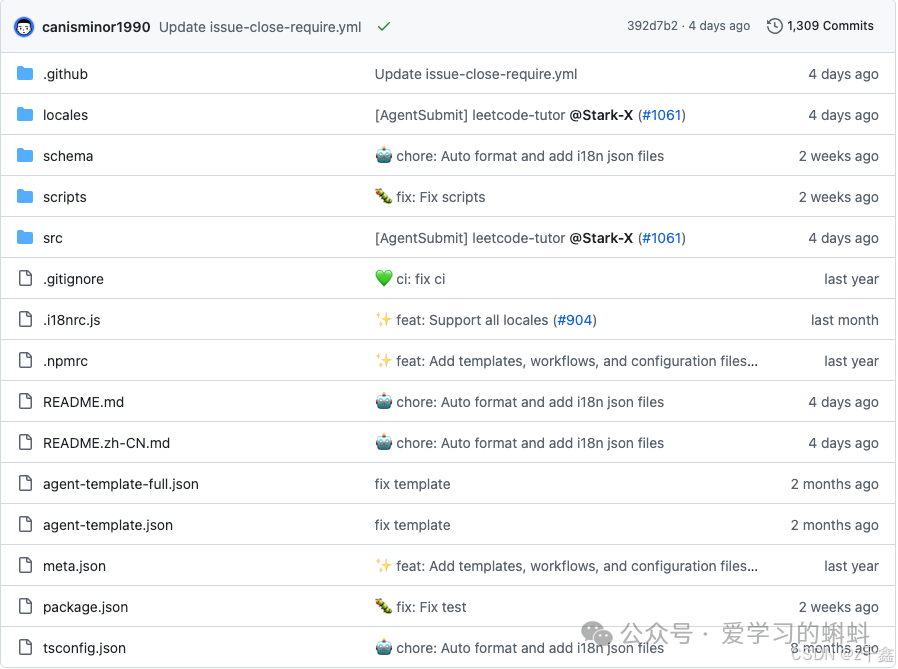Screen dimensions: 898x669
Task: Click the src folder icon
Action: [24, 238]
